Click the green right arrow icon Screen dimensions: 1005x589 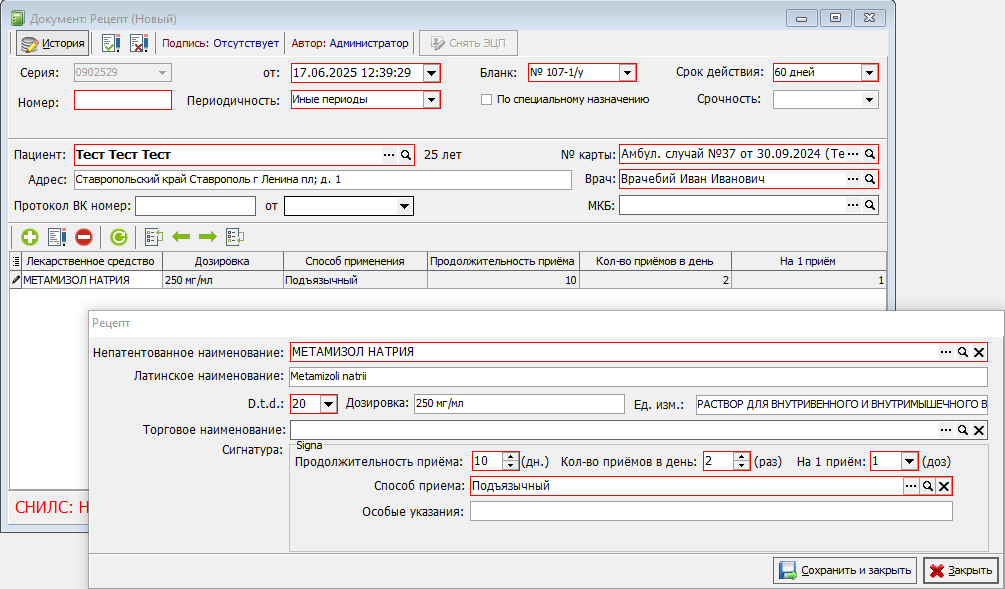(x=208, y=237)
